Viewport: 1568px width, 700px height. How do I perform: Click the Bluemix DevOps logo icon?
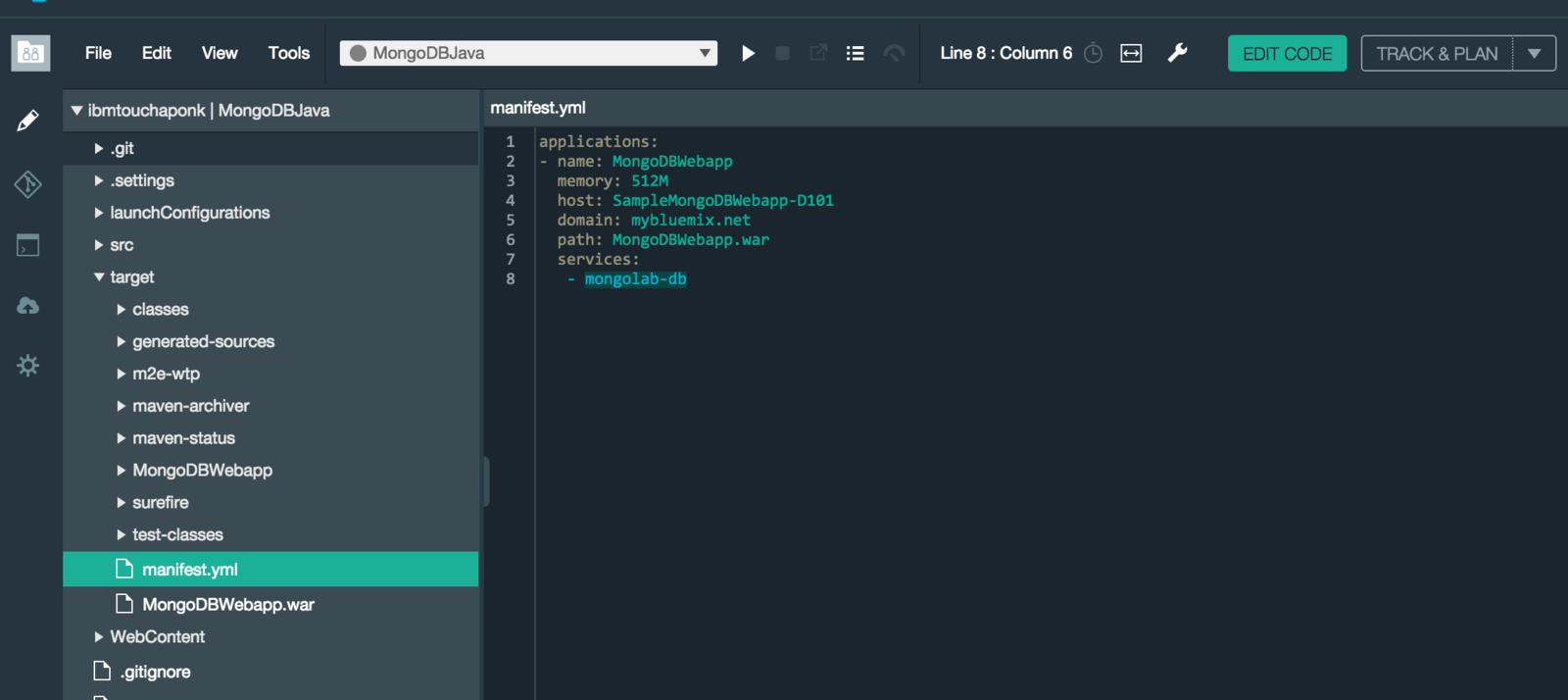click(30, 53)
